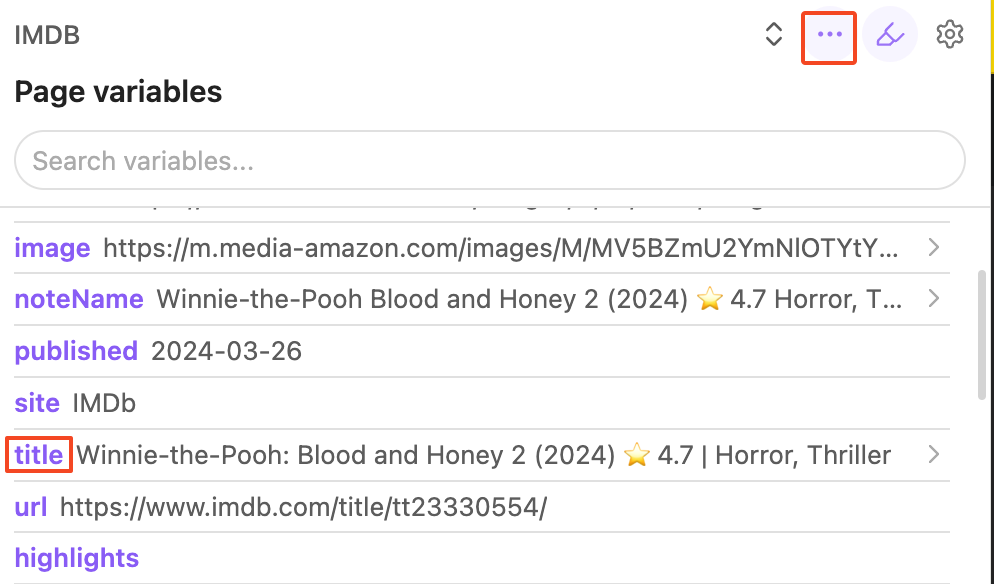Copy the site variable key
The image size is (994, 584).
[x=37, y=403]
